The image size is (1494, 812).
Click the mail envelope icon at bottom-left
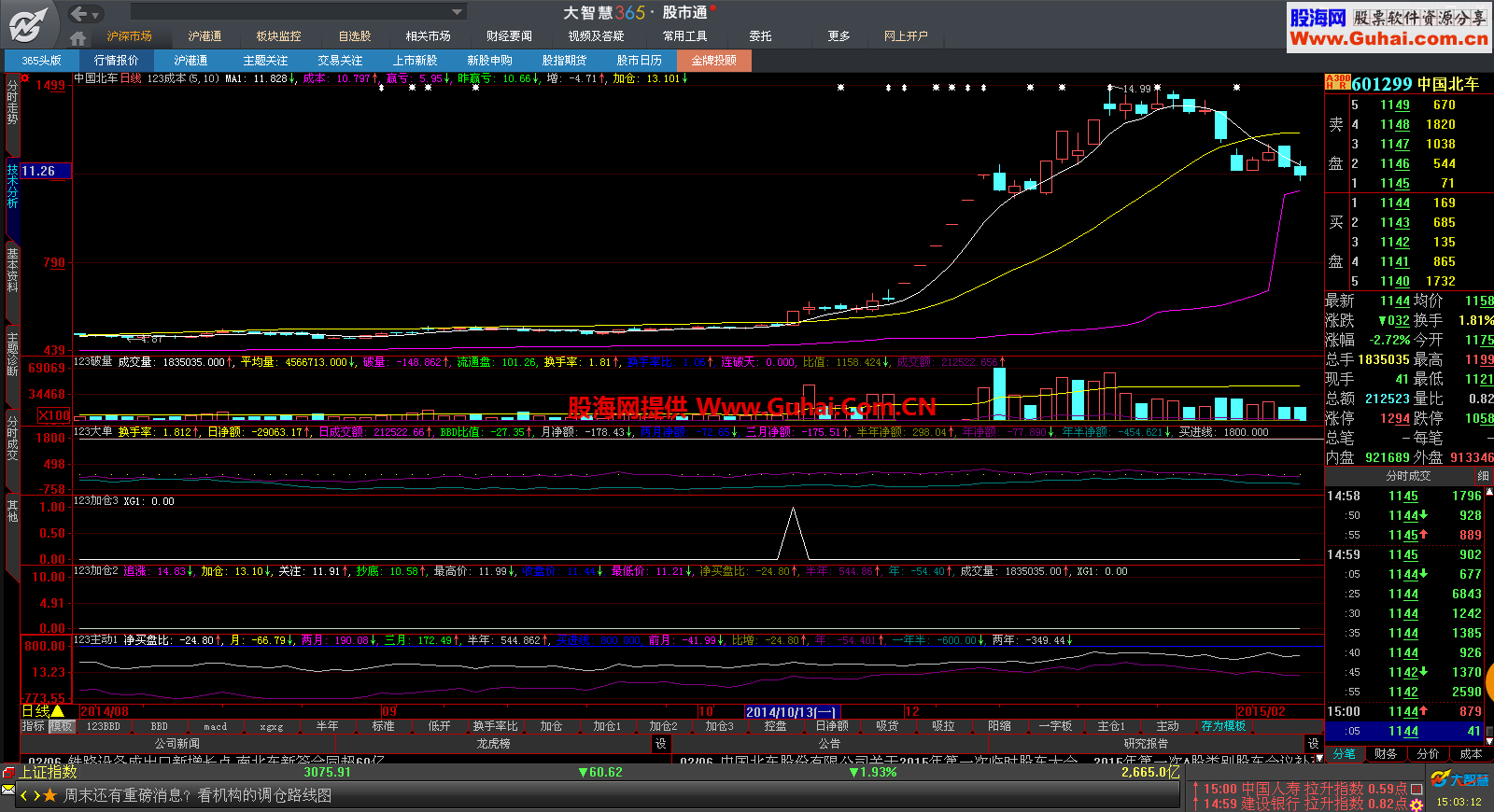(8, 791)
